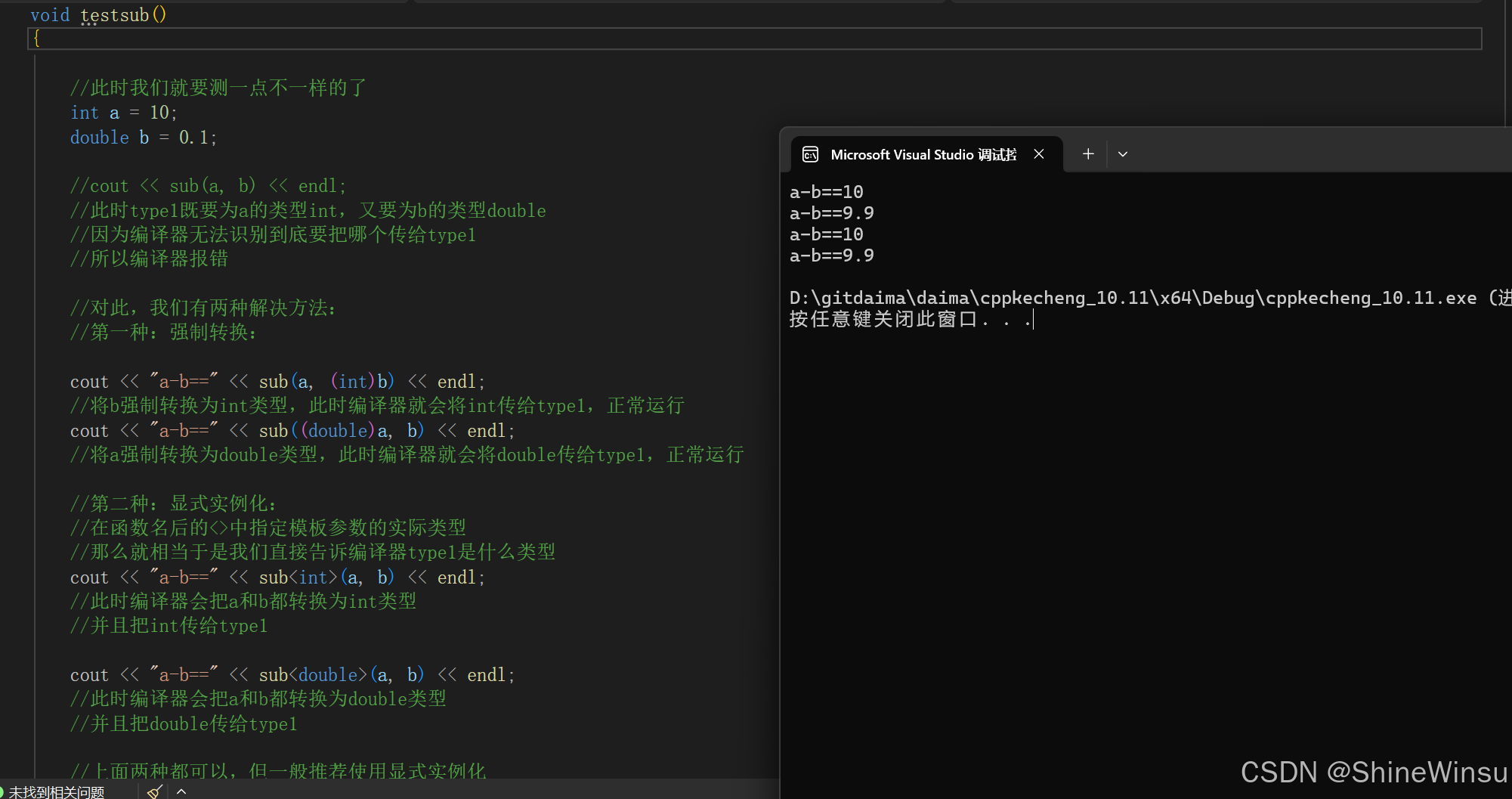Click the console icon on the terminal tab
1512x799 pixels.
810,155
